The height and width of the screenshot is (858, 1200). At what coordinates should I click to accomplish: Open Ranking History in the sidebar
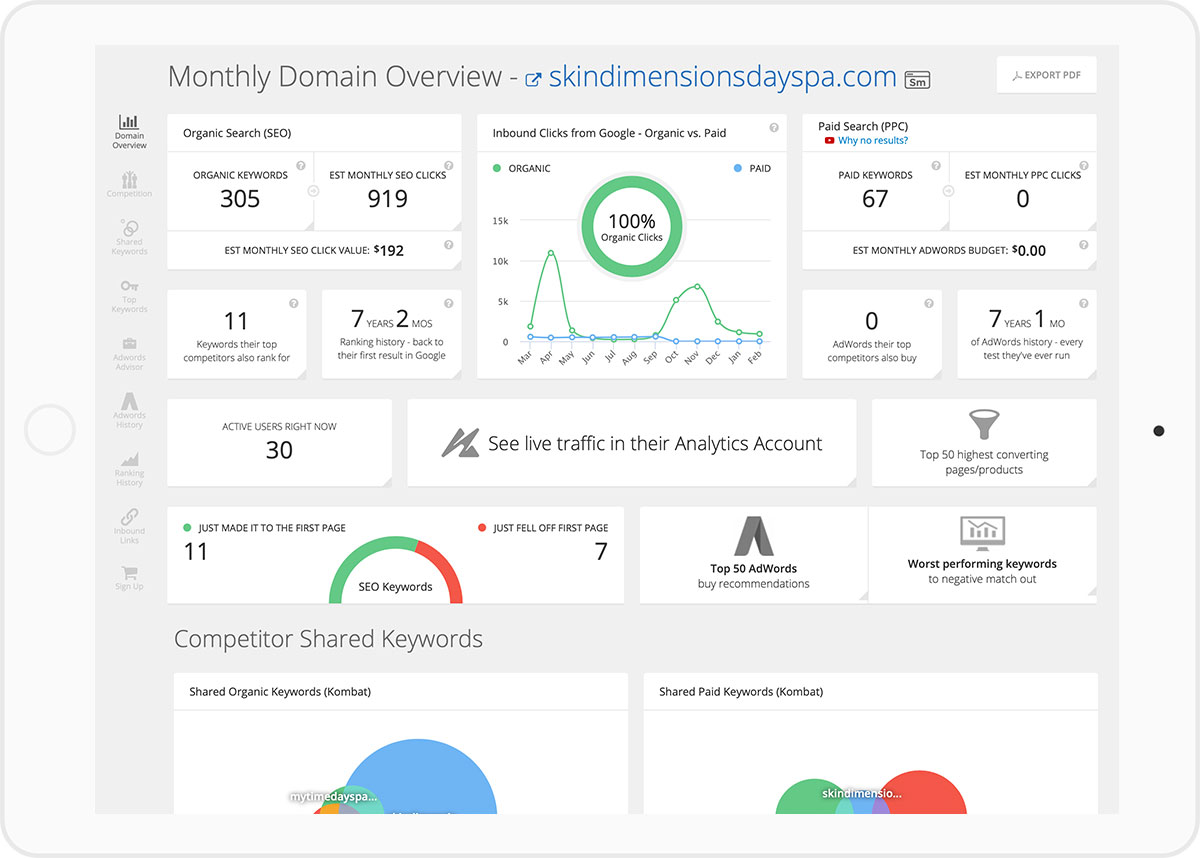pyautogui.click(x=129, y=470)
